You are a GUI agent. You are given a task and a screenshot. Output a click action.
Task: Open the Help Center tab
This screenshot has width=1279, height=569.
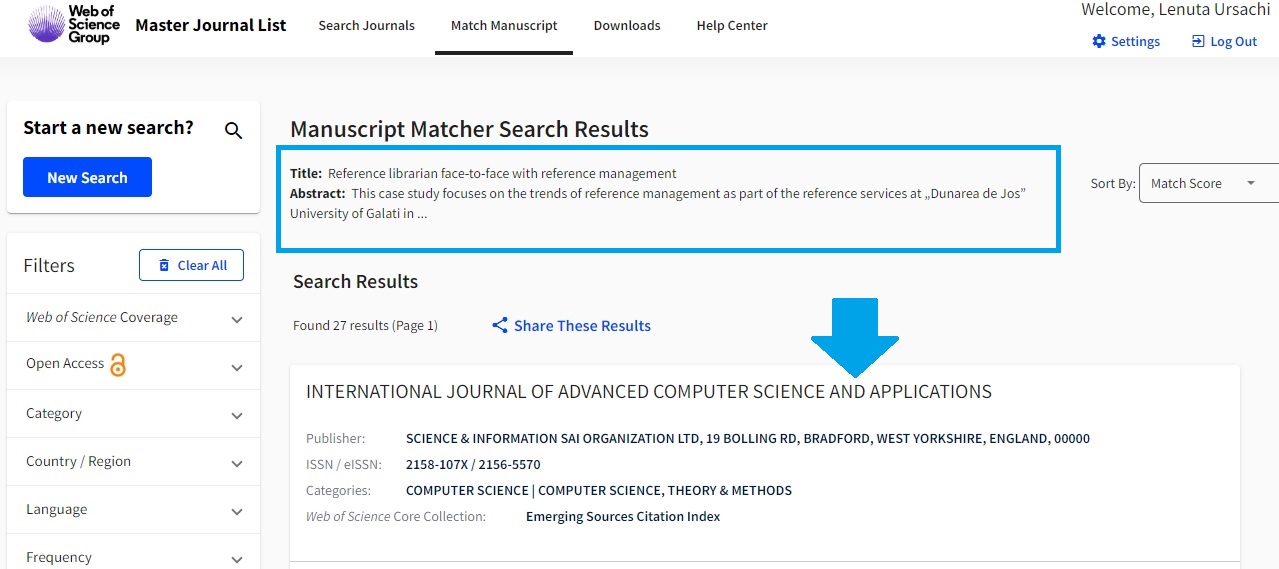(x=732, y=26)
